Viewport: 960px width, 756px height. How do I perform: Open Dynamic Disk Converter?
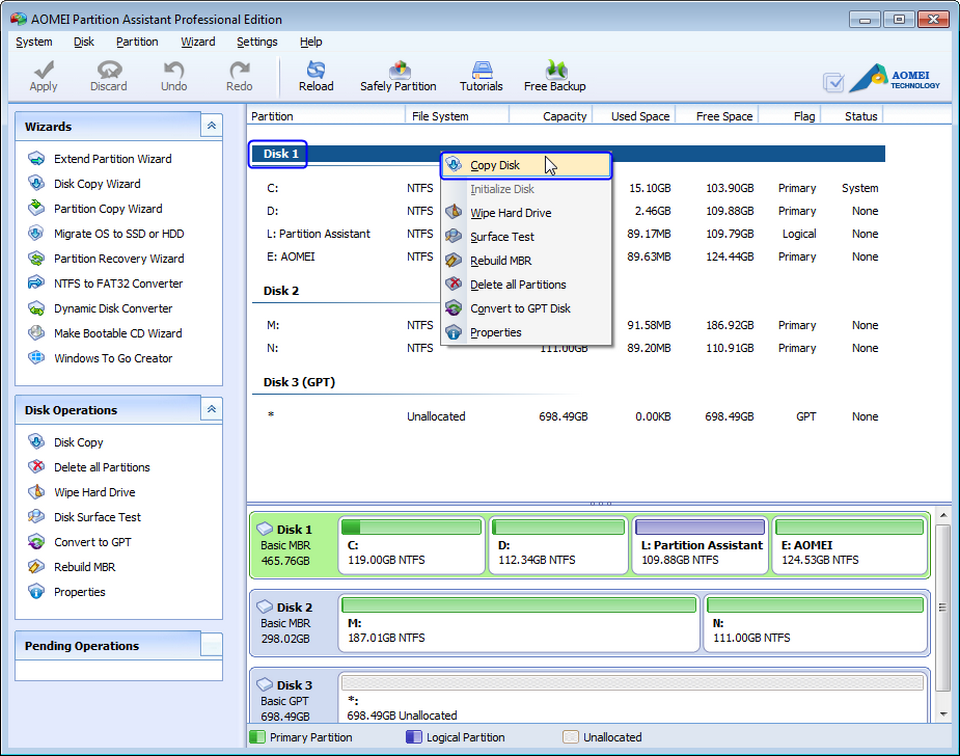pos(100,309)
